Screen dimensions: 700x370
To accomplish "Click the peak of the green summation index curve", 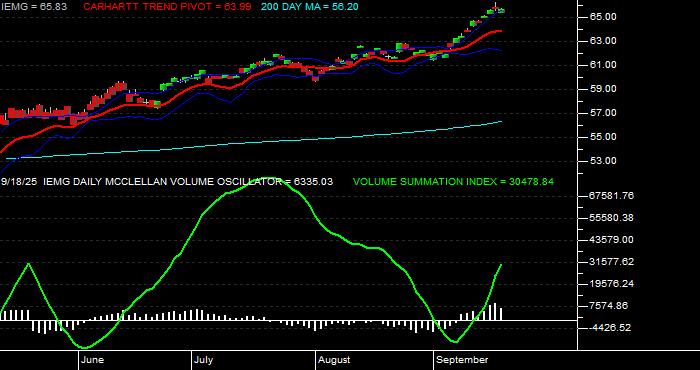I will [268, 179].
